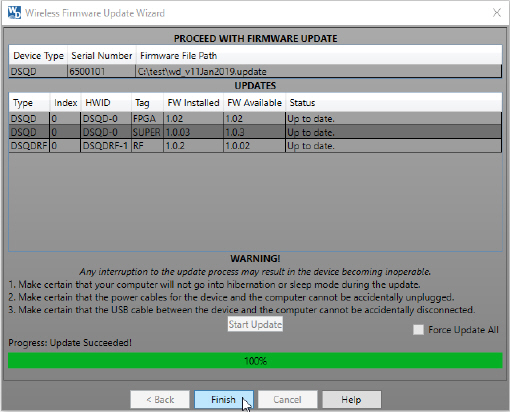Close the Wireless Firmware Update Wizard window
Viewport: 510px width, 412px height.
[497, 13]
